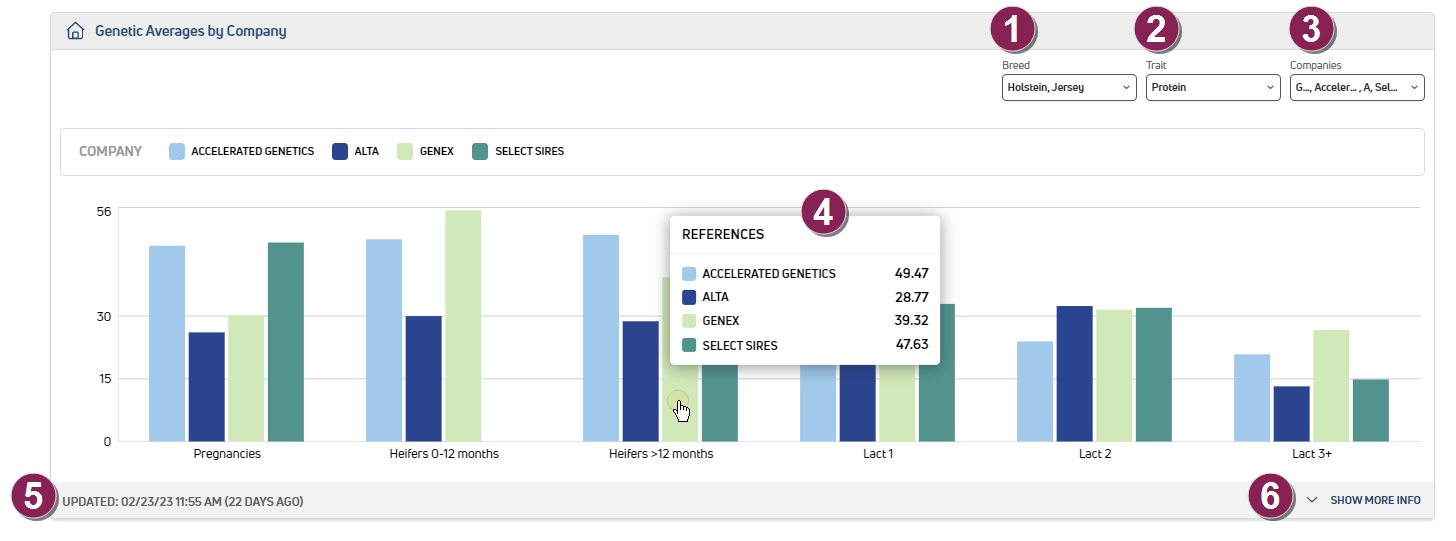1456x541 pixels.
Task: Select the Alta bar in the Lact 2 group
Action: click(x=1074, y=373)
